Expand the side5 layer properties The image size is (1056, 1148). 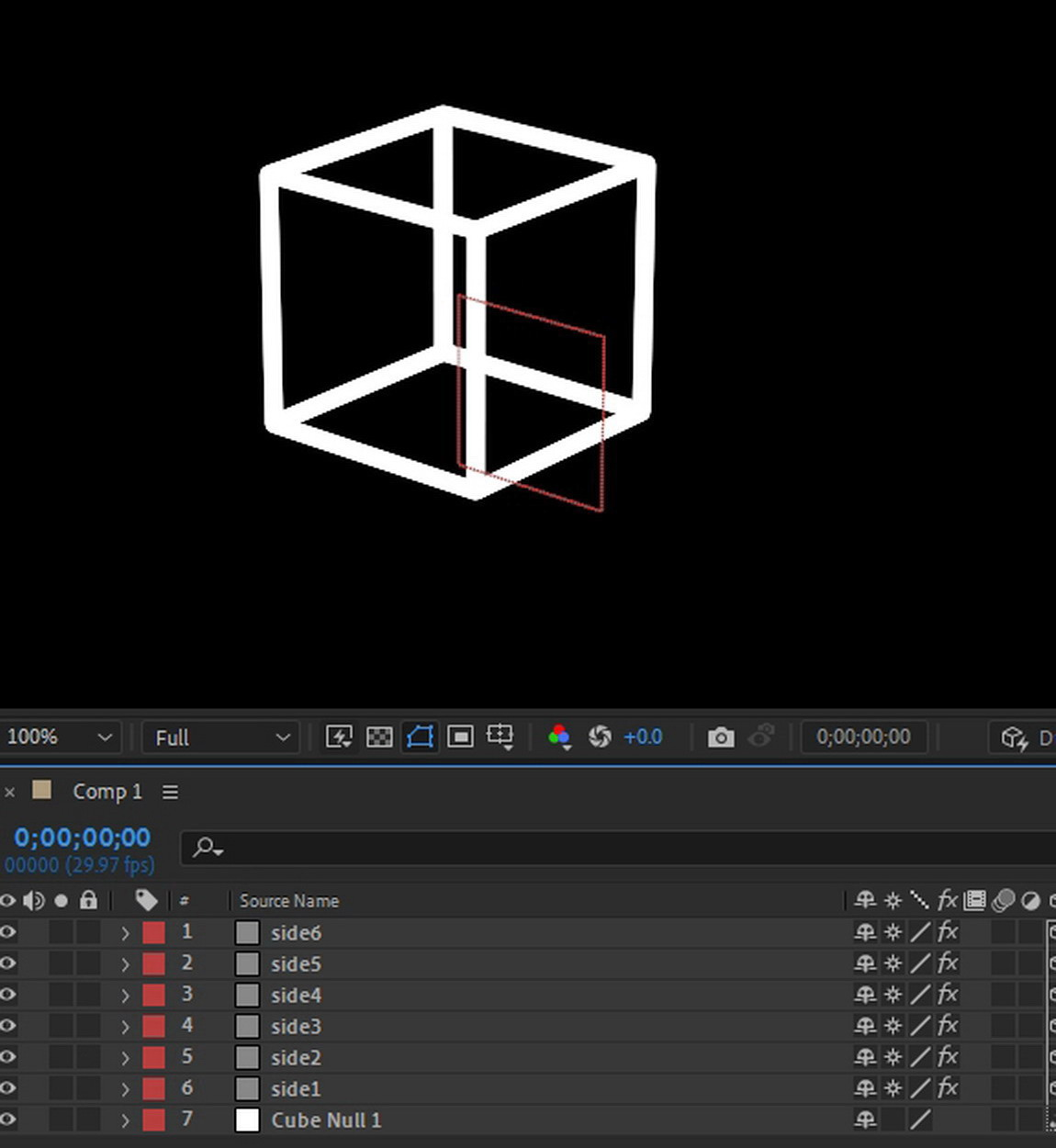coord(126,964)
